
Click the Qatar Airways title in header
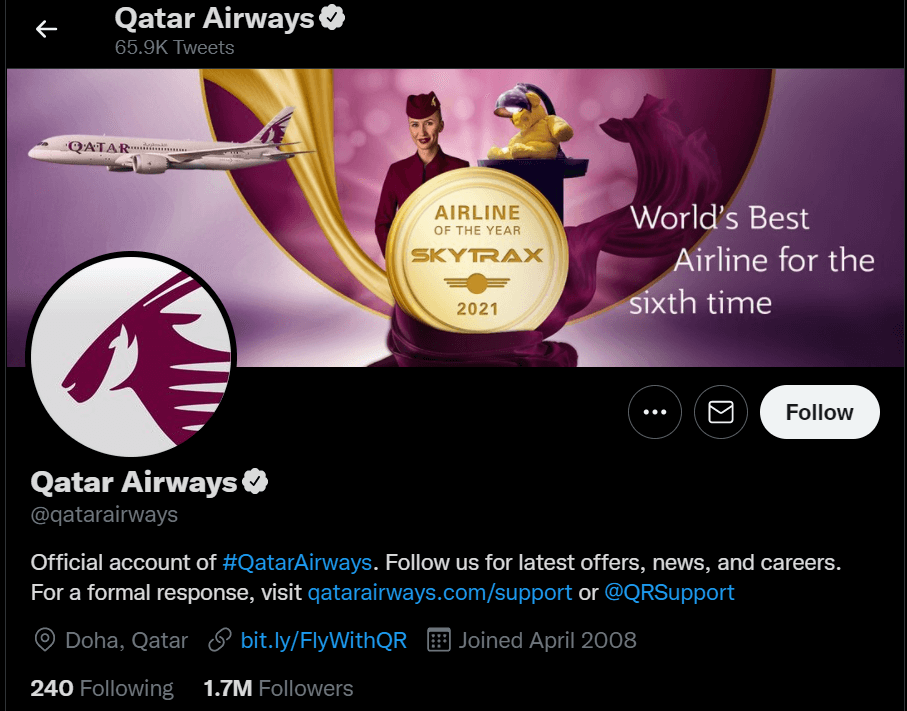(x=214, y=18)
